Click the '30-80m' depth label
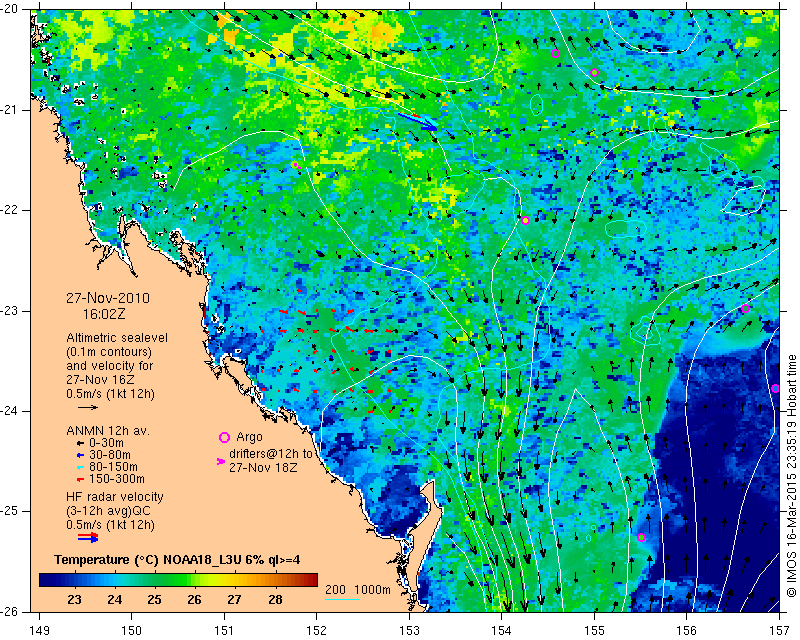Screen dimensions: 800x640 (x=110, y=455)
